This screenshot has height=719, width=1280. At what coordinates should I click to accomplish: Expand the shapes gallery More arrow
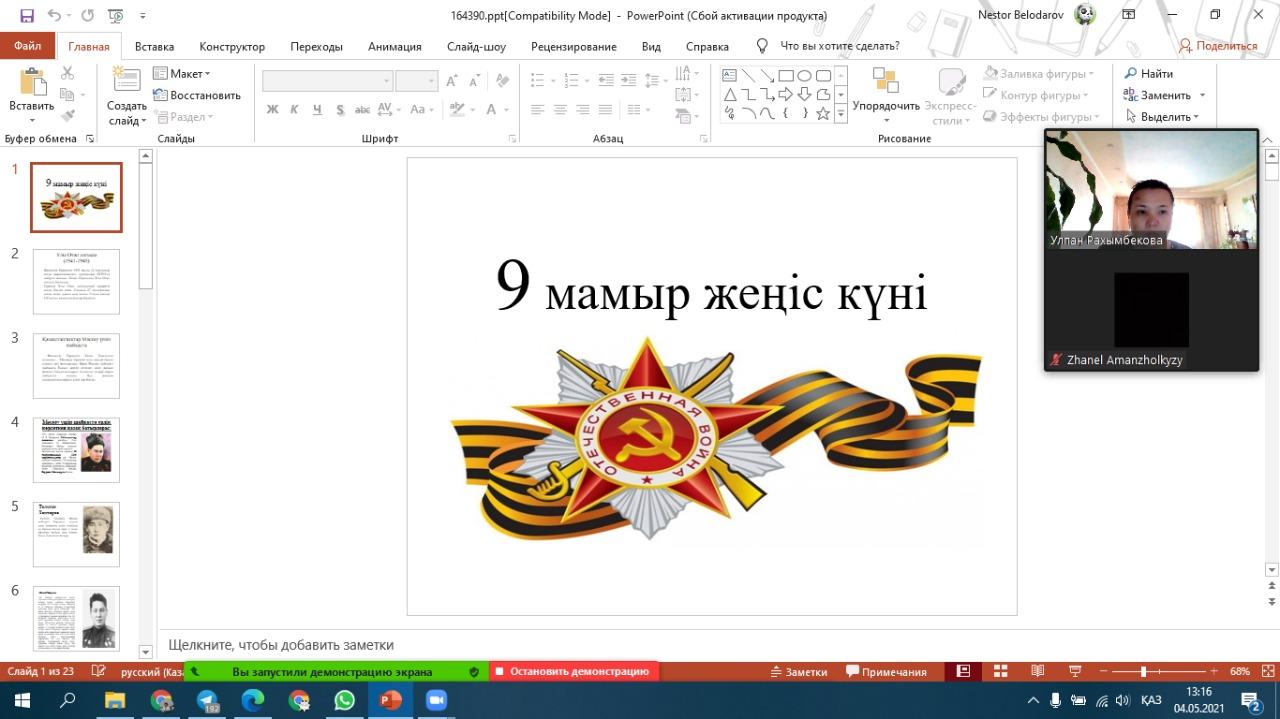841,114
